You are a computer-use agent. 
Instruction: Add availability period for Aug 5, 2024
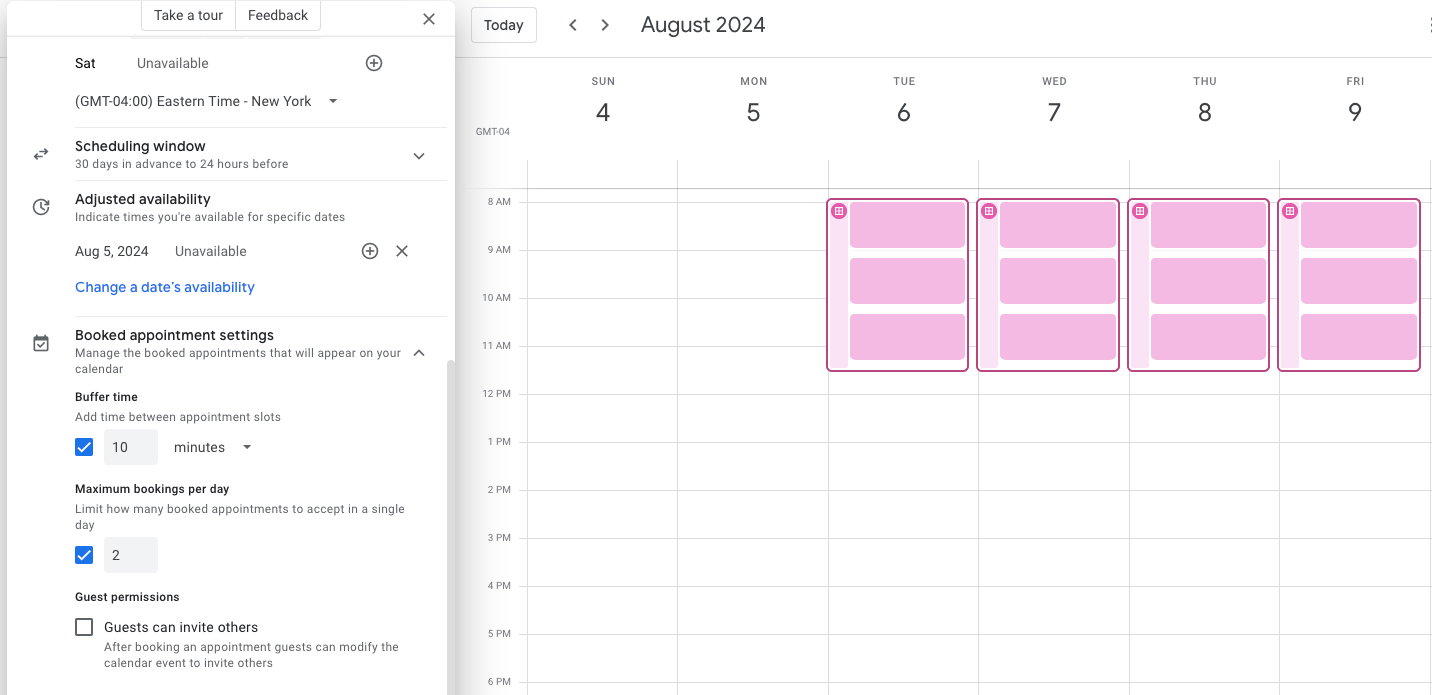[370, 251]
